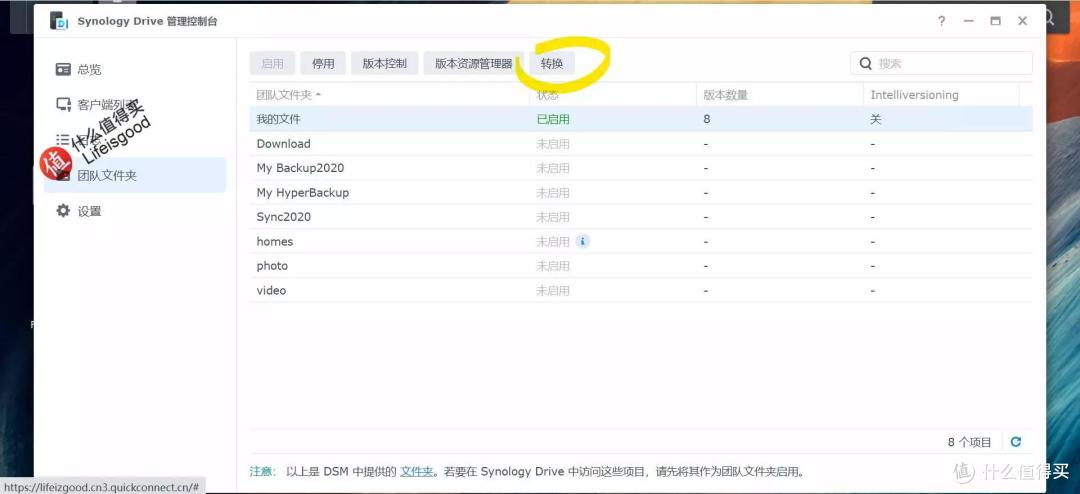Minimize the Synology Drive console window
The image size is (1080, 494).
[968, 21]
